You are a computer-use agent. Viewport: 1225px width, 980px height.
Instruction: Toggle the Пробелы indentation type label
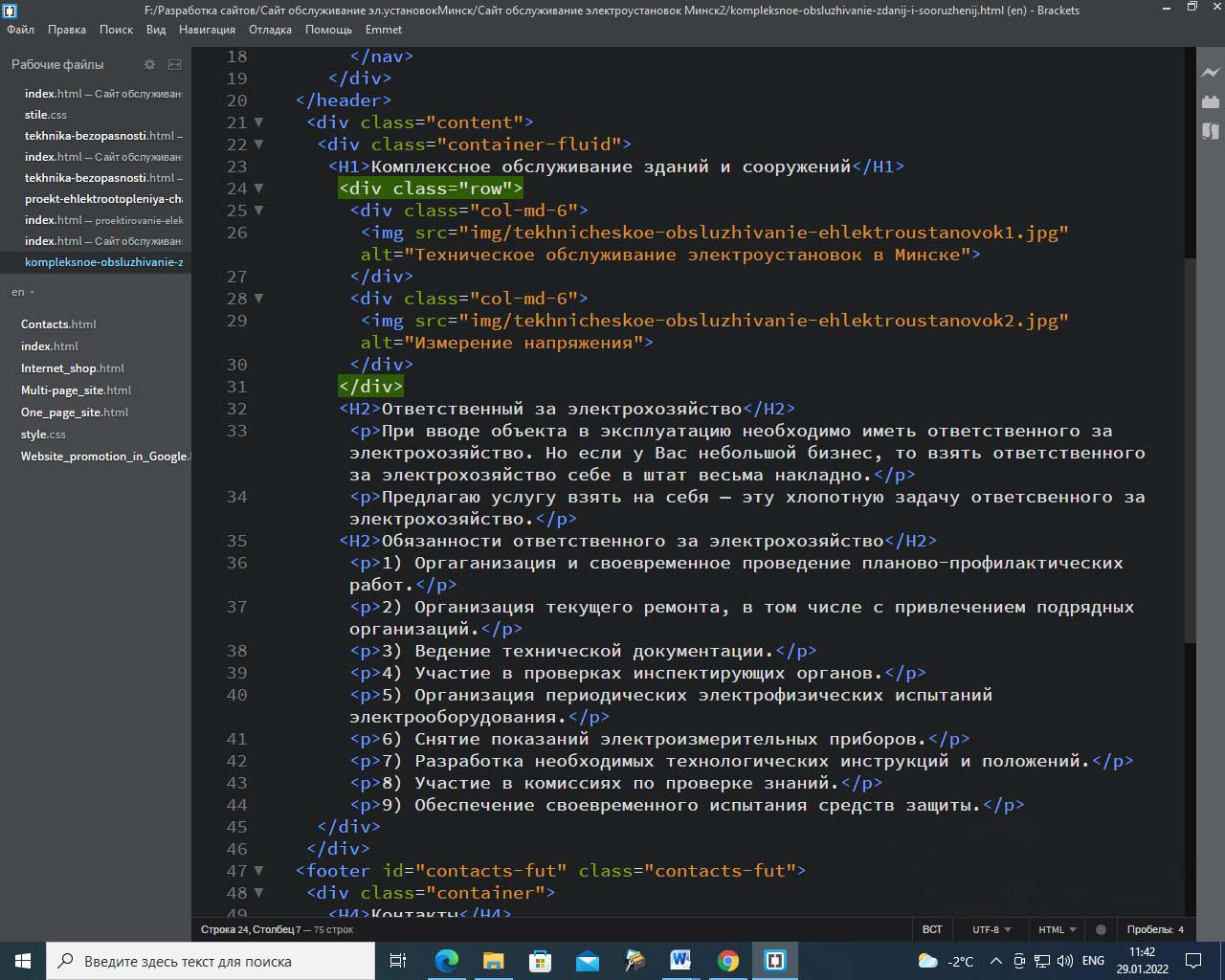click(1148, 929)
